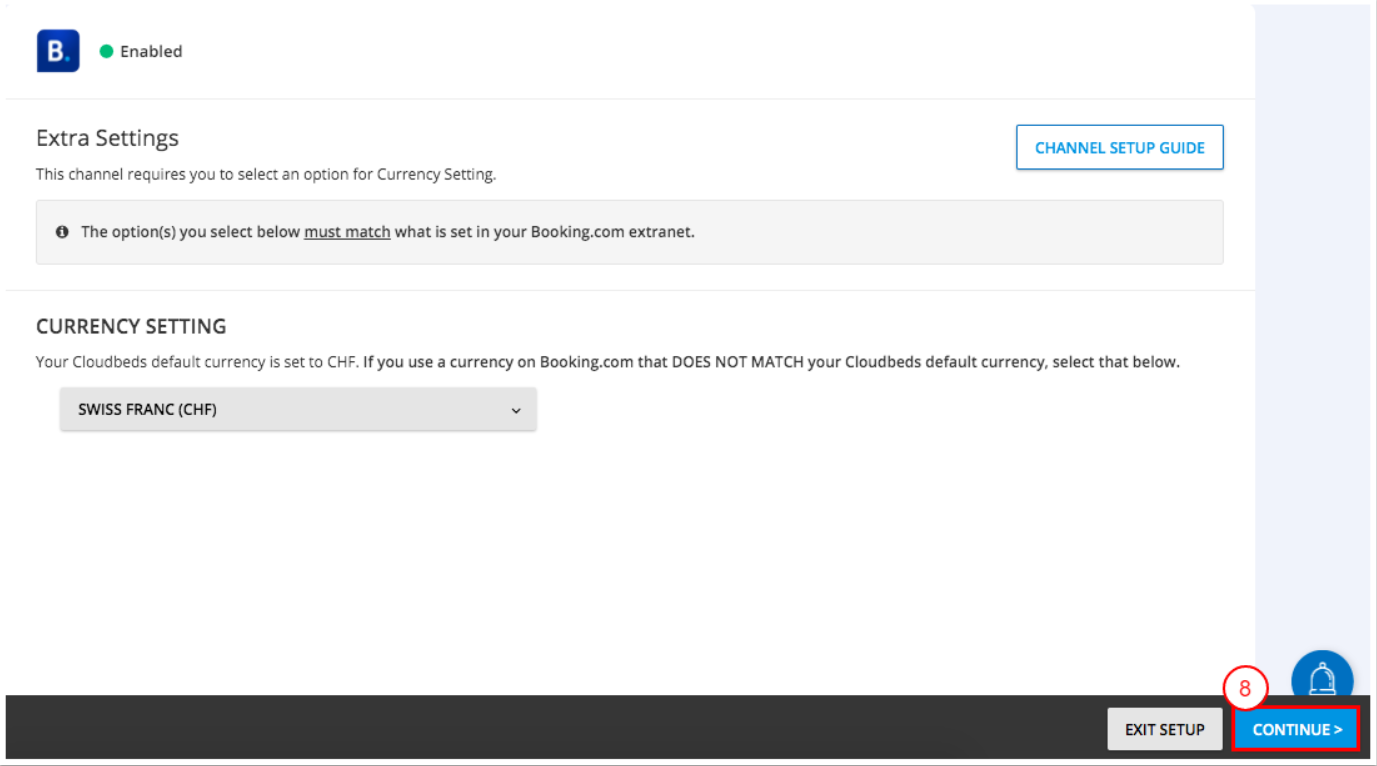
Task: Click the "Enabled" status label
Action: pyautogui.click(x=151, y=51)
